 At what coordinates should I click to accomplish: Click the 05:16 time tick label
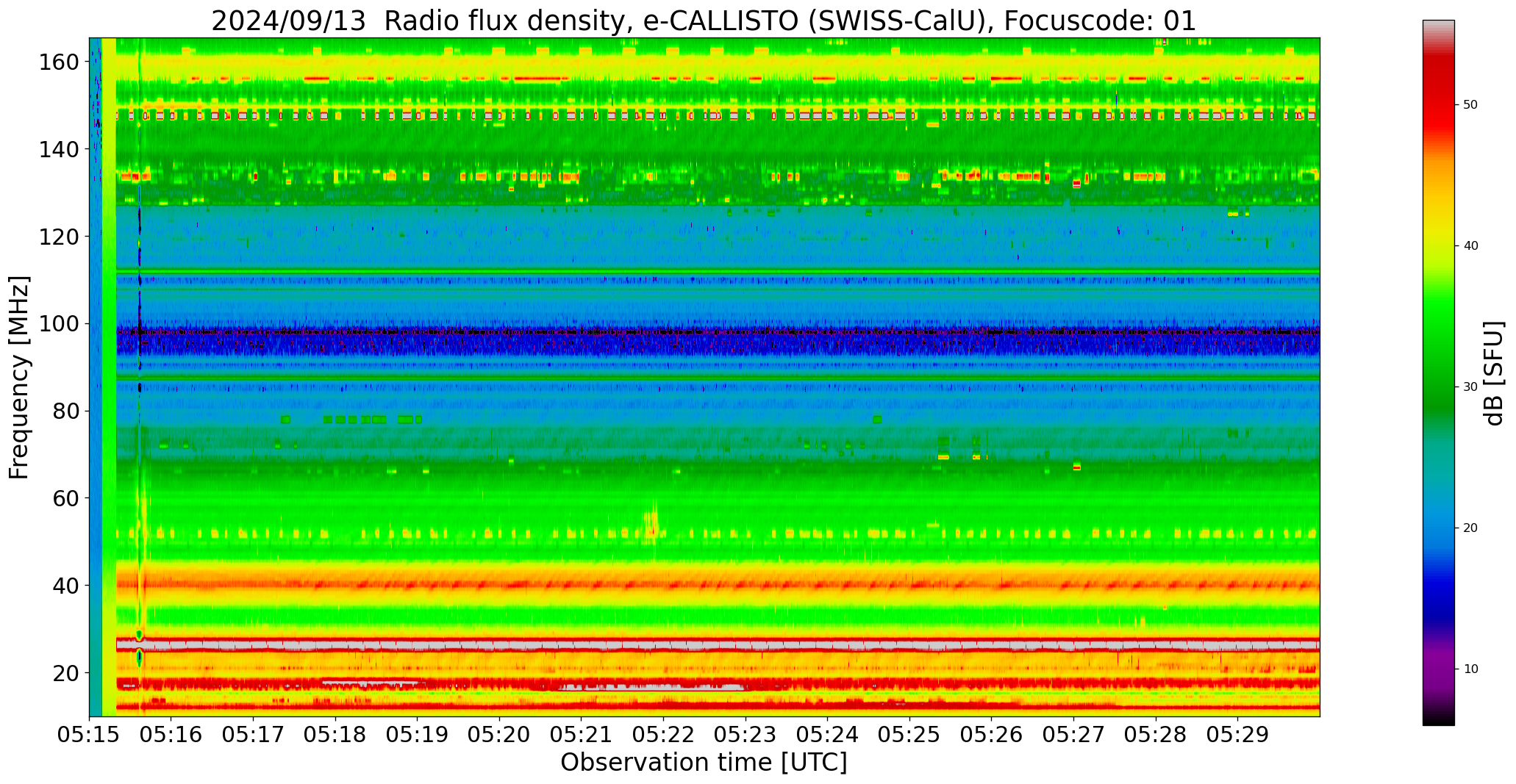171,735
